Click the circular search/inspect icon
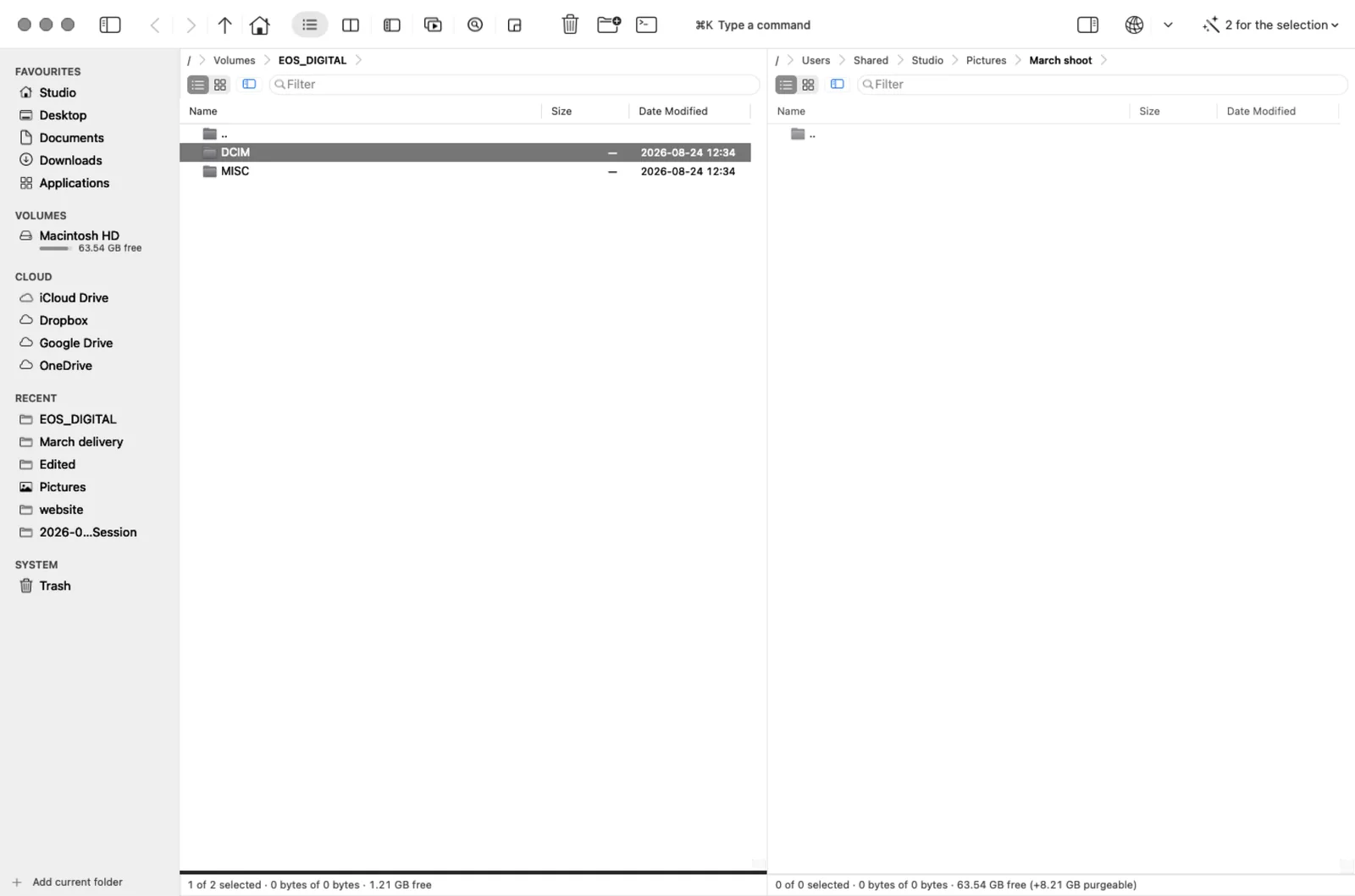Screen dimensions: 1355x896 pyautogui.click(x=475, y=25)
